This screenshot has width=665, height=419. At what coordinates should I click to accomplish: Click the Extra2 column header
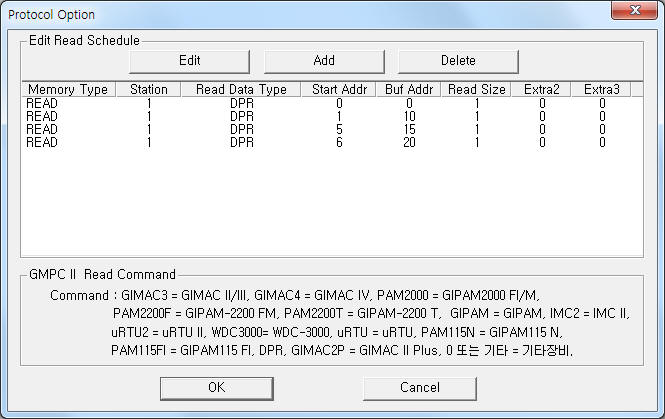(542, 89)
